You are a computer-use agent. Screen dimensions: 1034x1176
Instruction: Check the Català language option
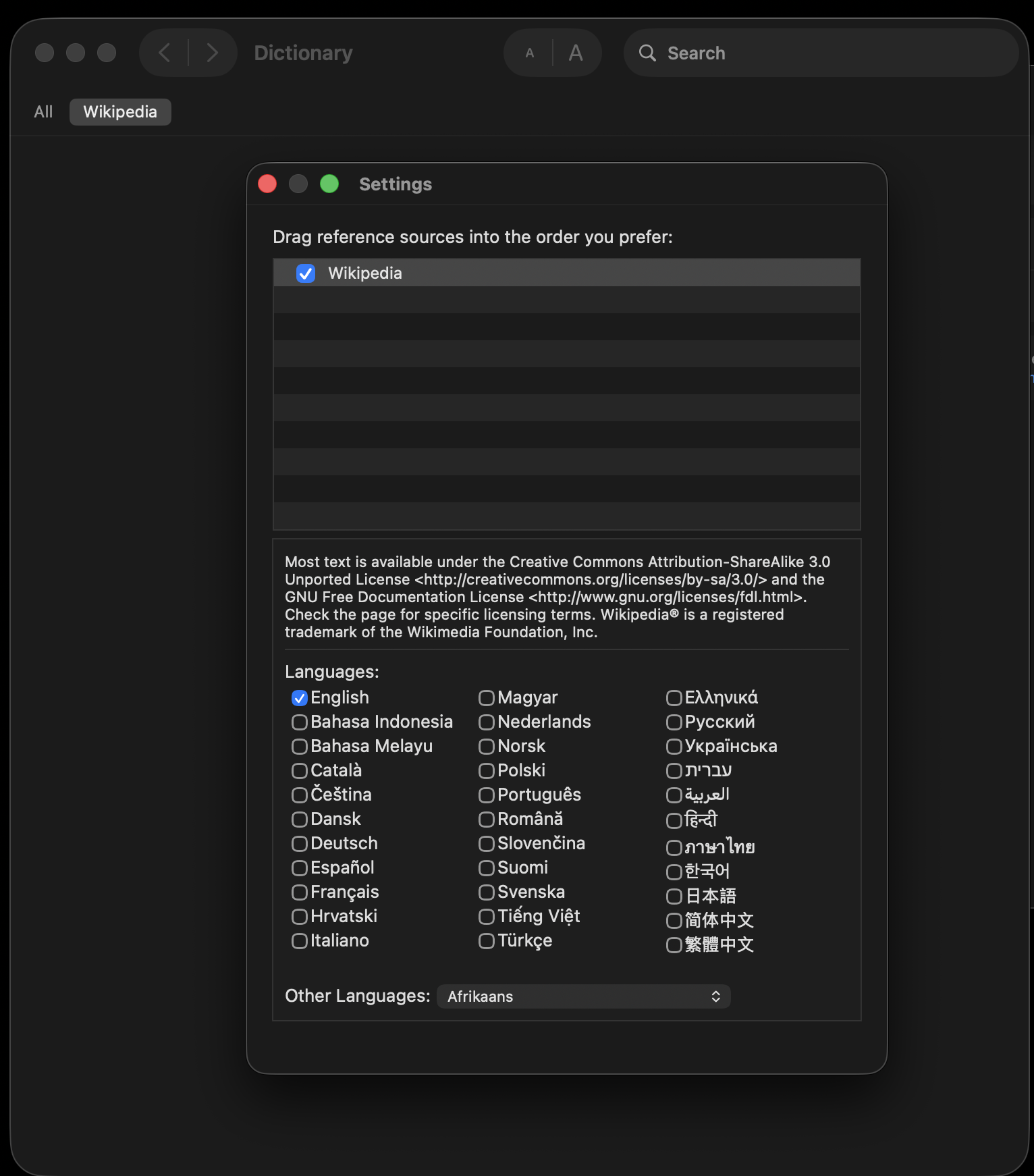tap(300, 771)
